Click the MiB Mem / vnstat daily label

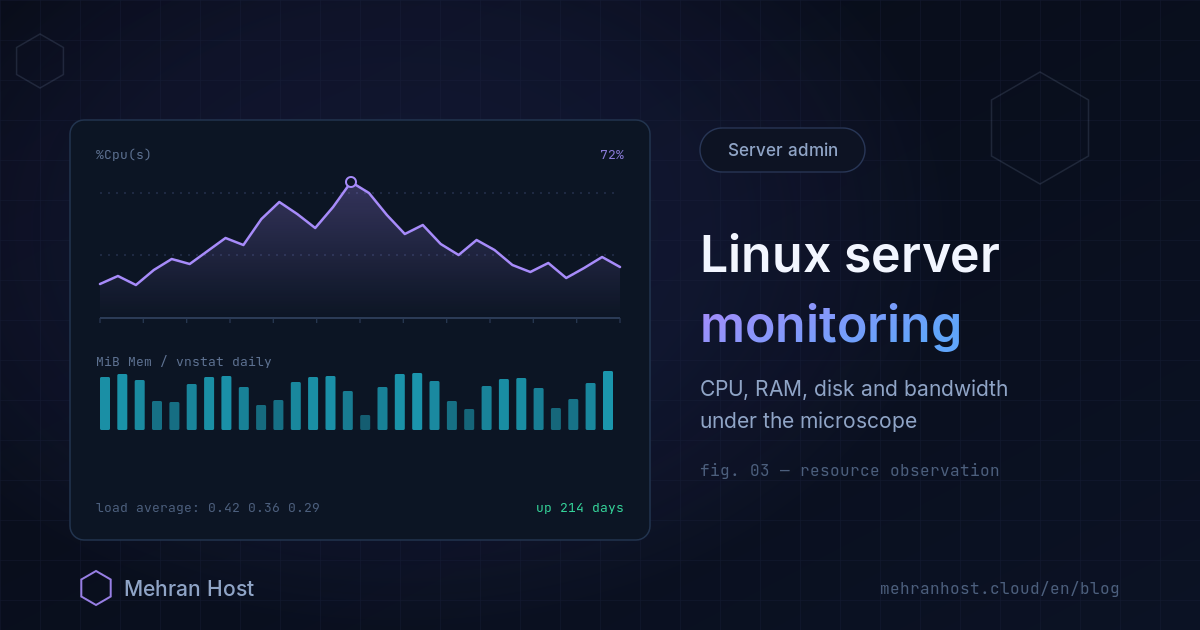[184, 362]
